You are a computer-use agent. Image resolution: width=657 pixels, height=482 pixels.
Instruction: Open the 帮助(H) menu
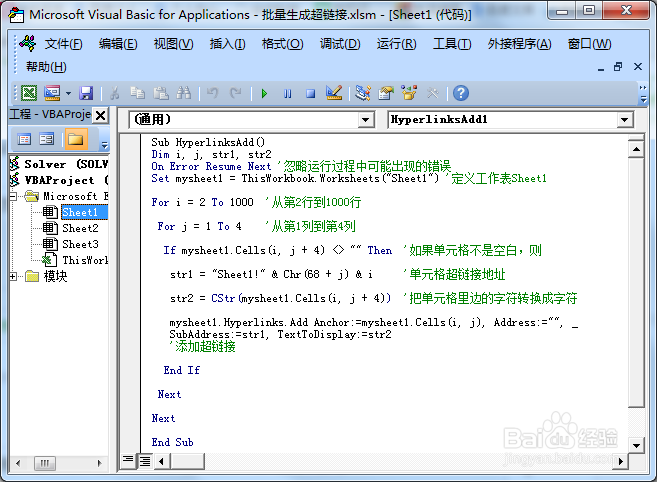[x=46, y=67]
